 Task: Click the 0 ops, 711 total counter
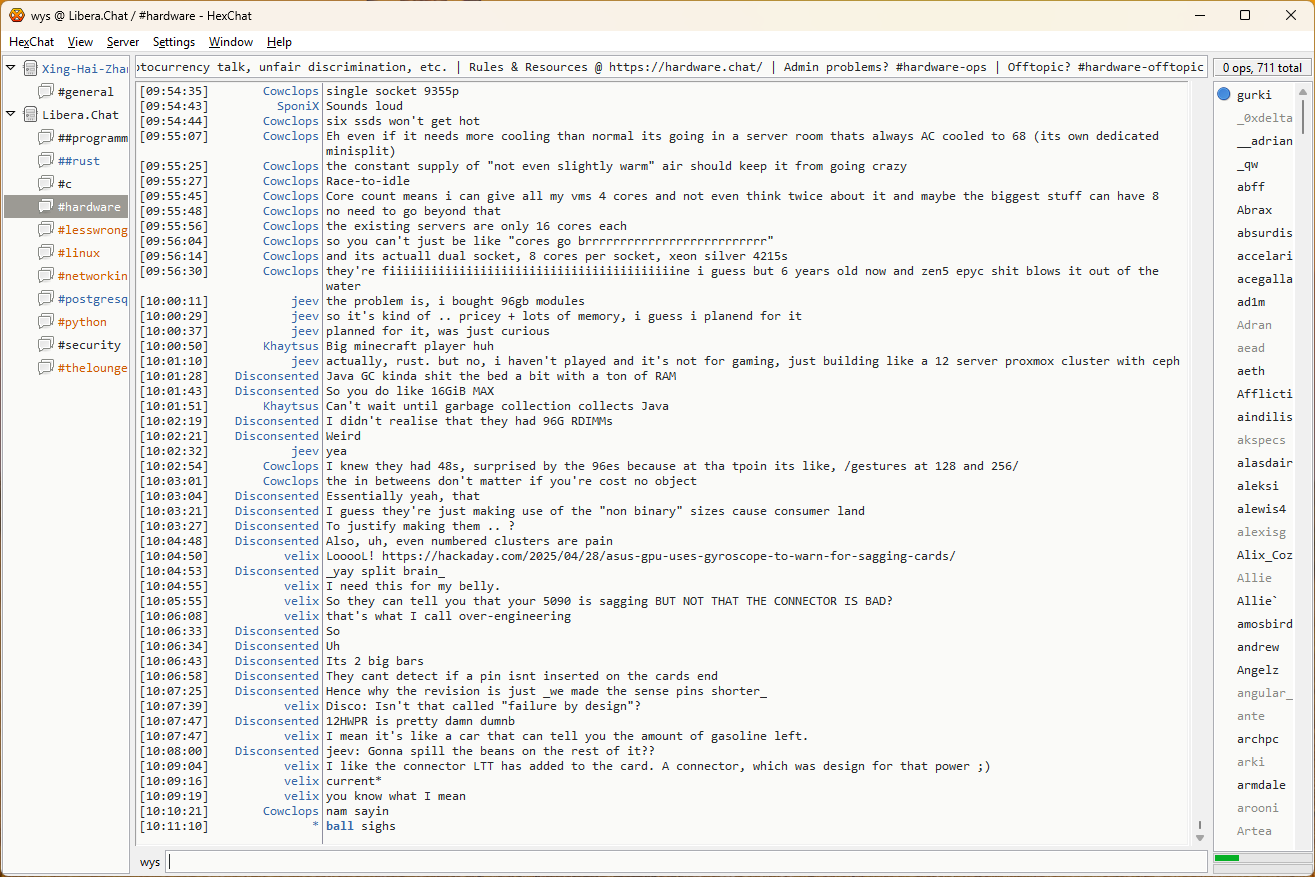tap(1261, 68)
